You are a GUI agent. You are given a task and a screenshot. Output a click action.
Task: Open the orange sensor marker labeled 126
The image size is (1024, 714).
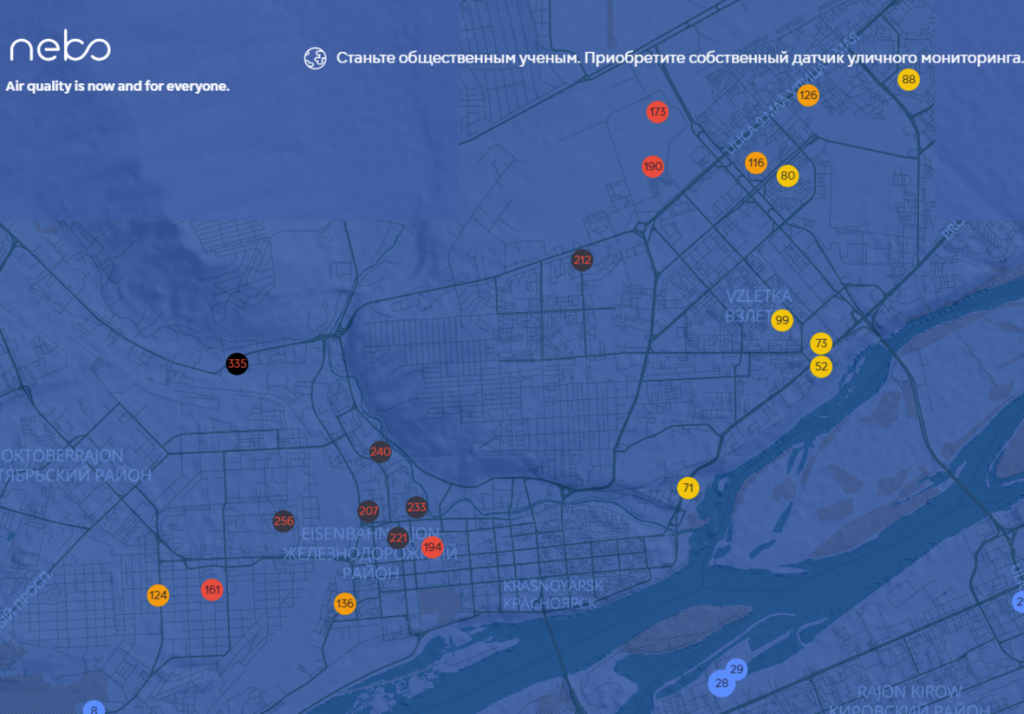click(808, 95)
